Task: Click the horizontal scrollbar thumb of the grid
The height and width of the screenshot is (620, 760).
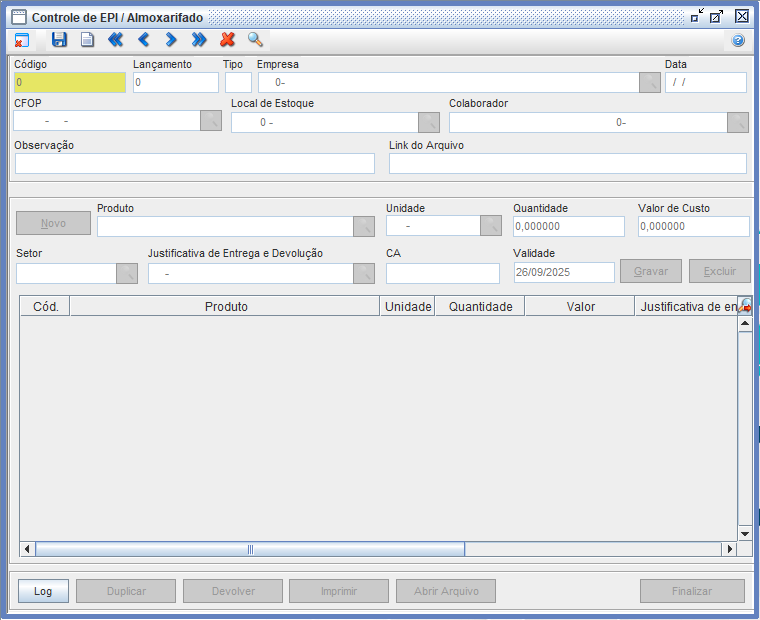Action: pyautogui.click(x=250, y=549)
